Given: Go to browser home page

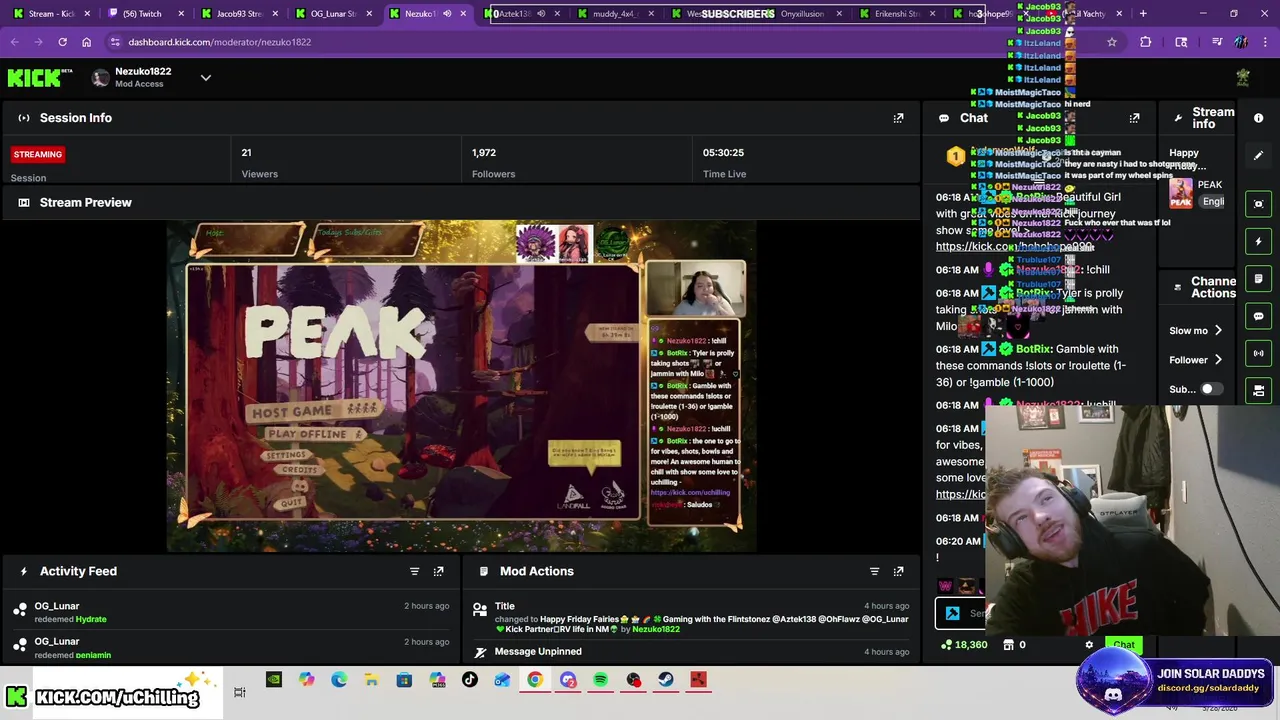Looking at the screenshot, I should 86,42.
